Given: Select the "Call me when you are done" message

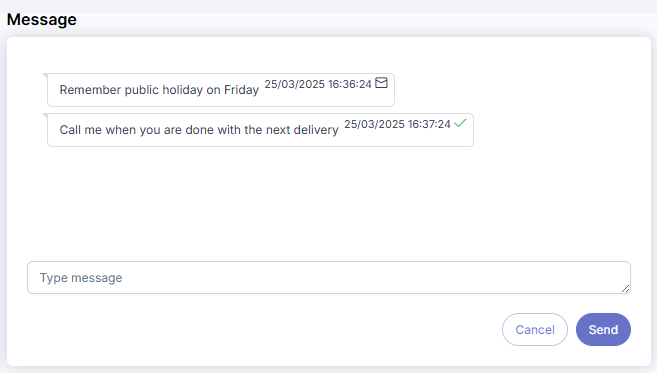Looking at the screenshot, I should pyautogui.click(x=260, y=130).
